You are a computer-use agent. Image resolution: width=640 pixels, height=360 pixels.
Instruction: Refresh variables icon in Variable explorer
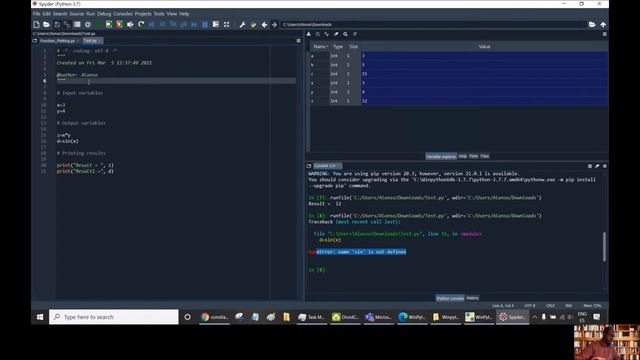click(x=355, y=34)
